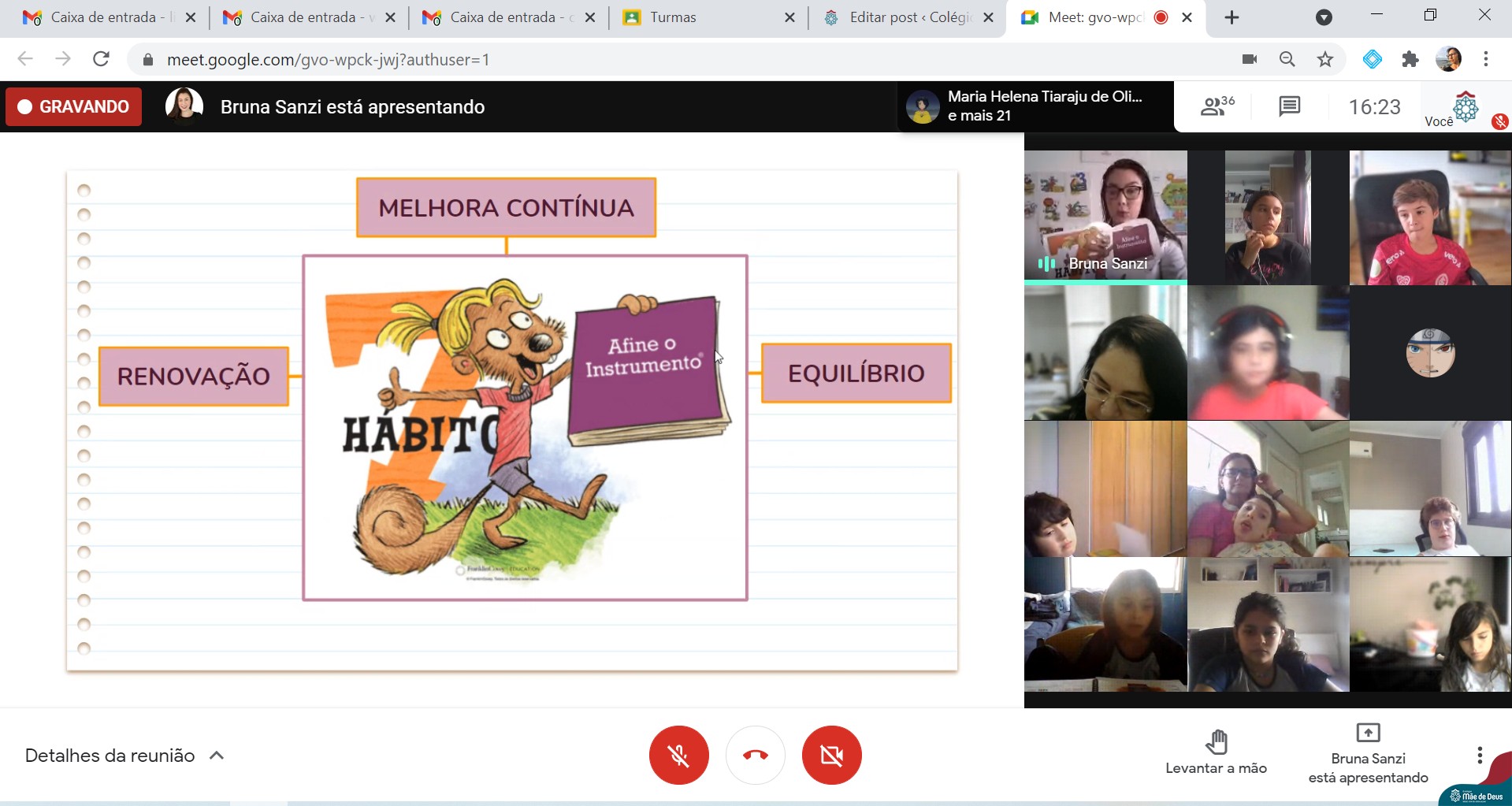Open a new browser tab
Image resolution: width=1512 pixels, height=806 pixels.
1232,17
